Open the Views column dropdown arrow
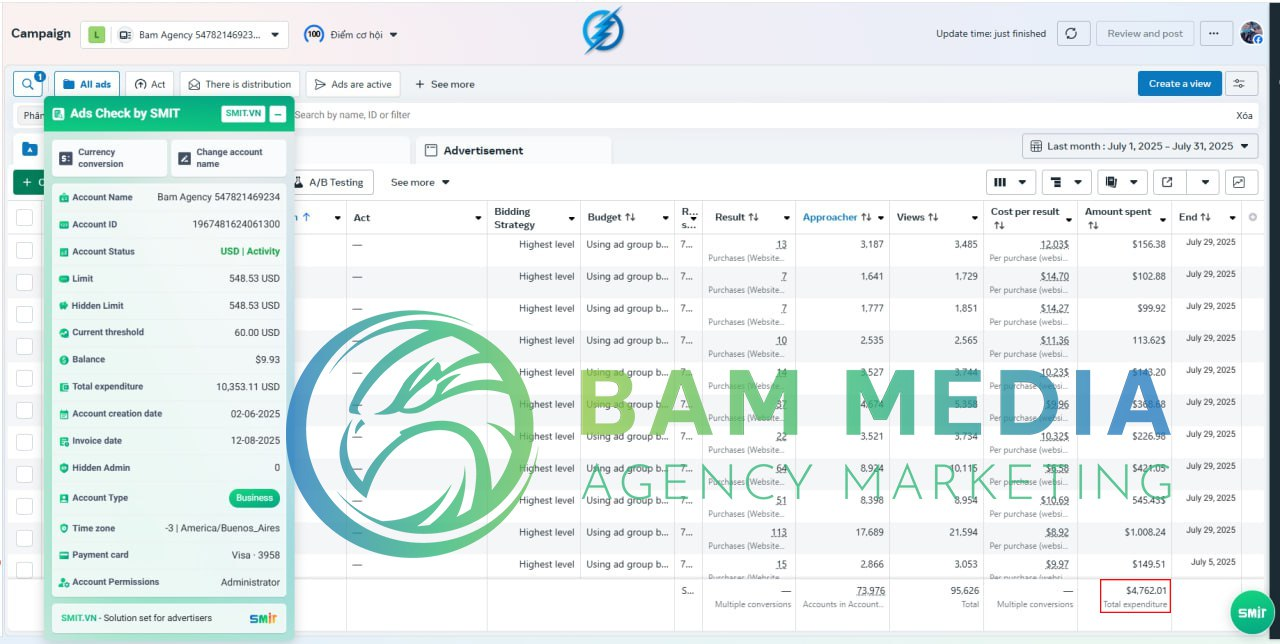This screenshot has width=1280, height=644. pos(974,218)
